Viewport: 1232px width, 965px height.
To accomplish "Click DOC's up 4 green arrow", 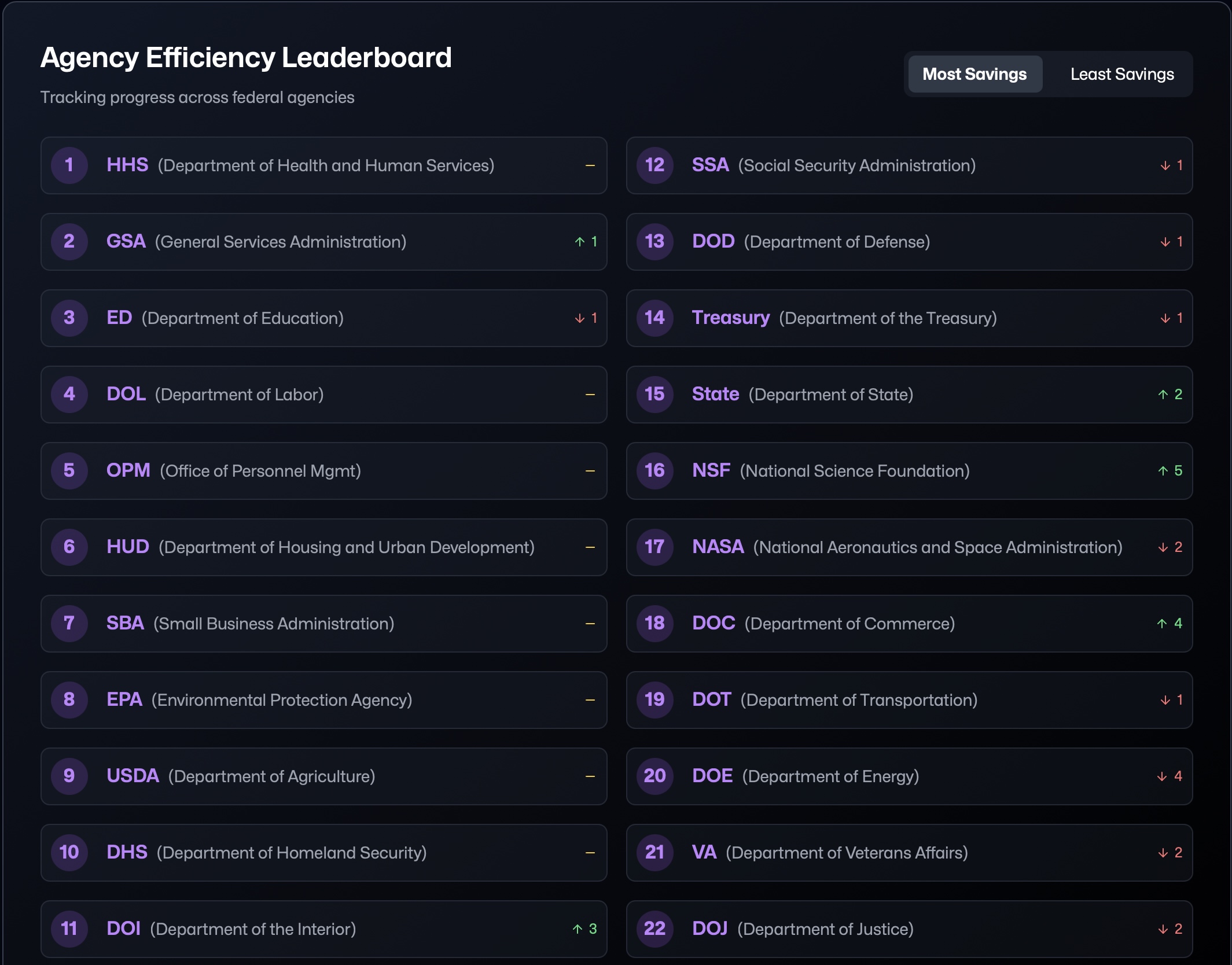I will point(1169,624).
